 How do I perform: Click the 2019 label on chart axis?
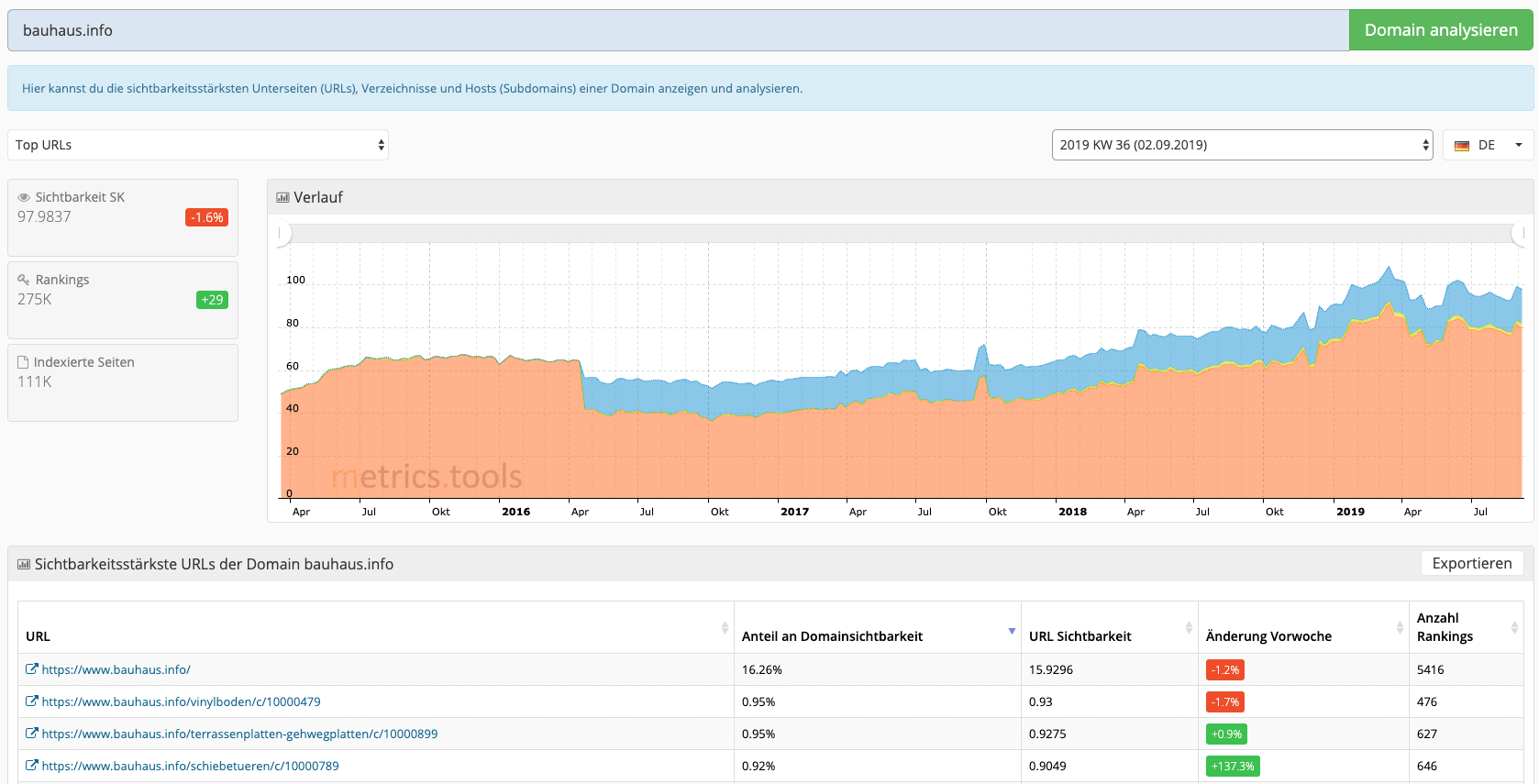pyautogui.click(x=1350, y=512)
